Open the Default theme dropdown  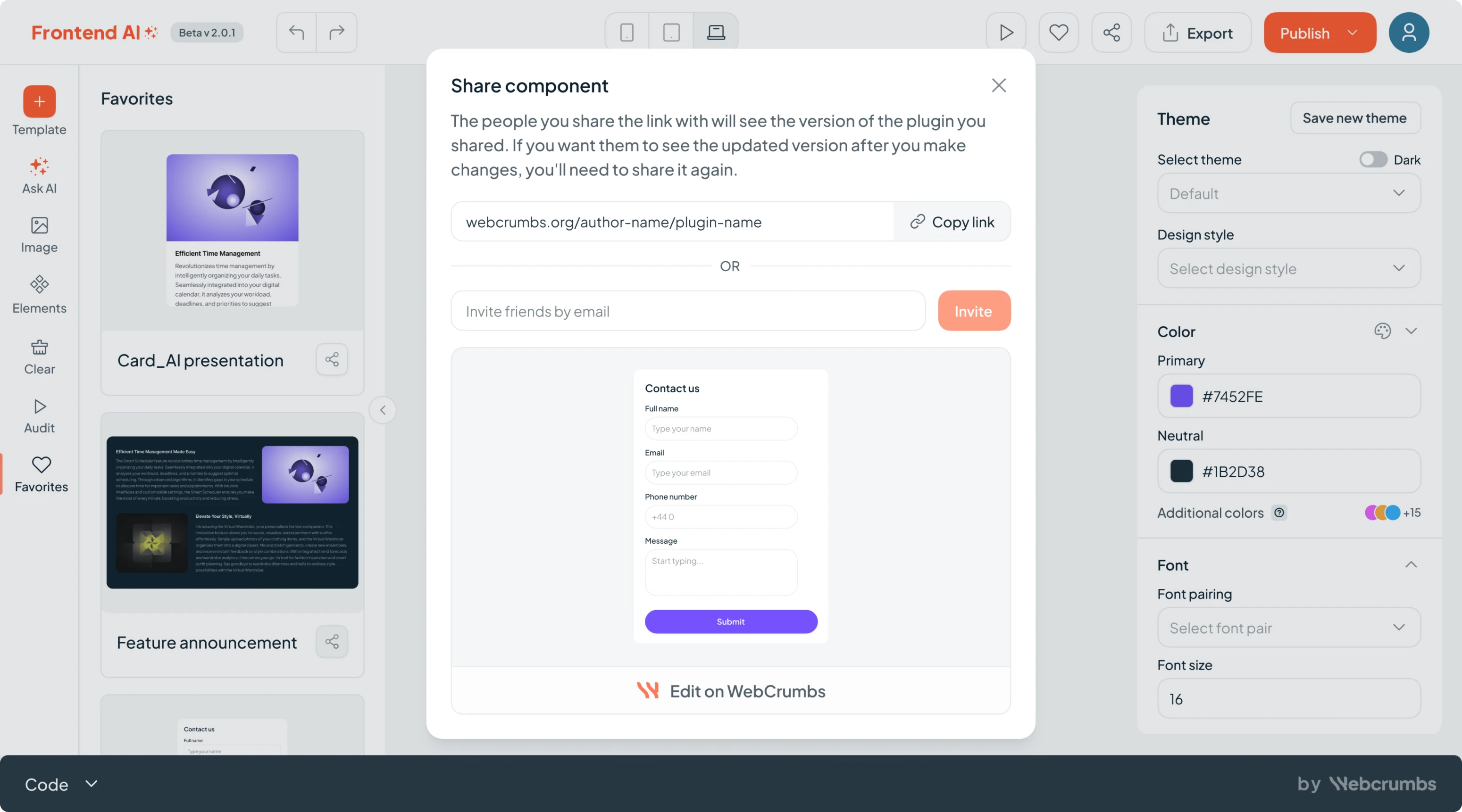point(1288,193)
